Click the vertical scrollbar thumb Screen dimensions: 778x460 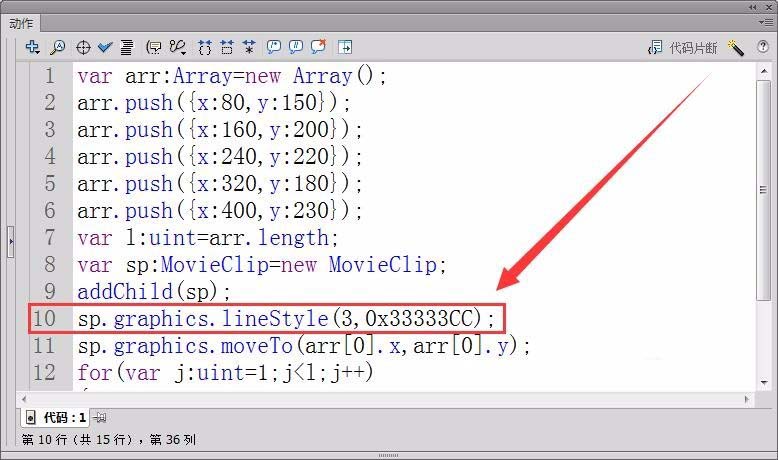tap(763, 190)
